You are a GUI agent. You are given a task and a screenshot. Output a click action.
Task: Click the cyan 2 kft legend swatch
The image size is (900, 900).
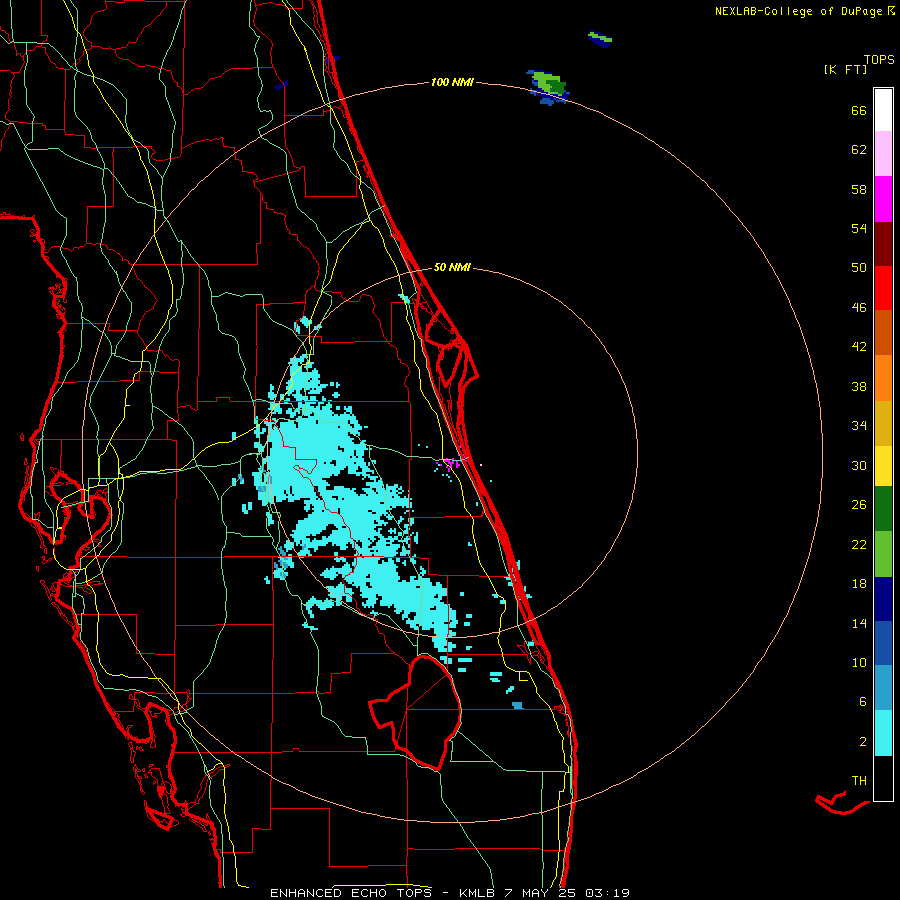(883, 733)
